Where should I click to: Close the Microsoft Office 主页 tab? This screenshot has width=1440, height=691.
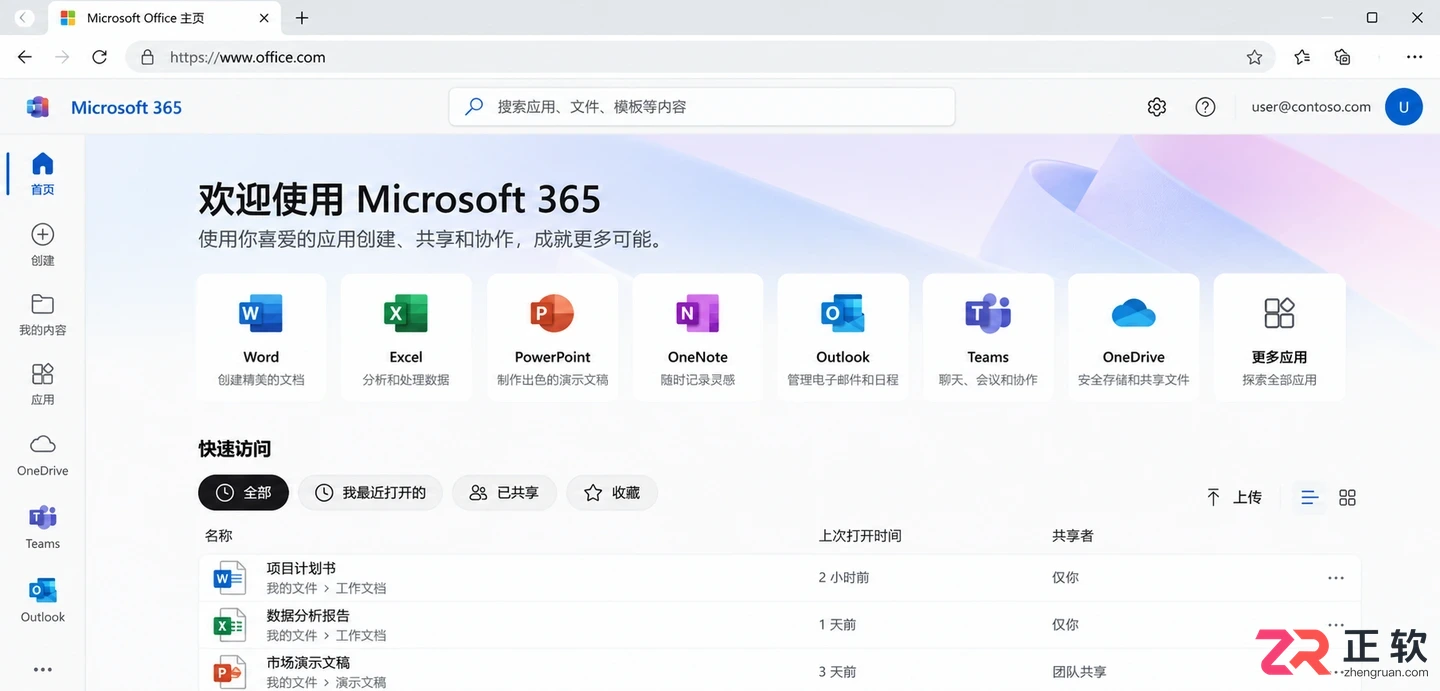tap(264, 18)
